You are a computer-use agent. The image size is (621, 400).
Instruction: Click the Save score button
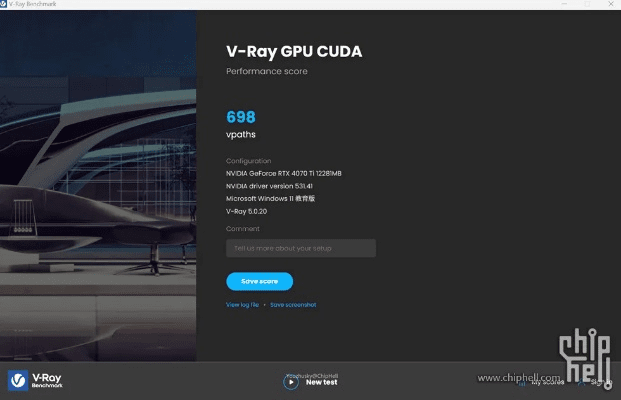coord(259,281)
